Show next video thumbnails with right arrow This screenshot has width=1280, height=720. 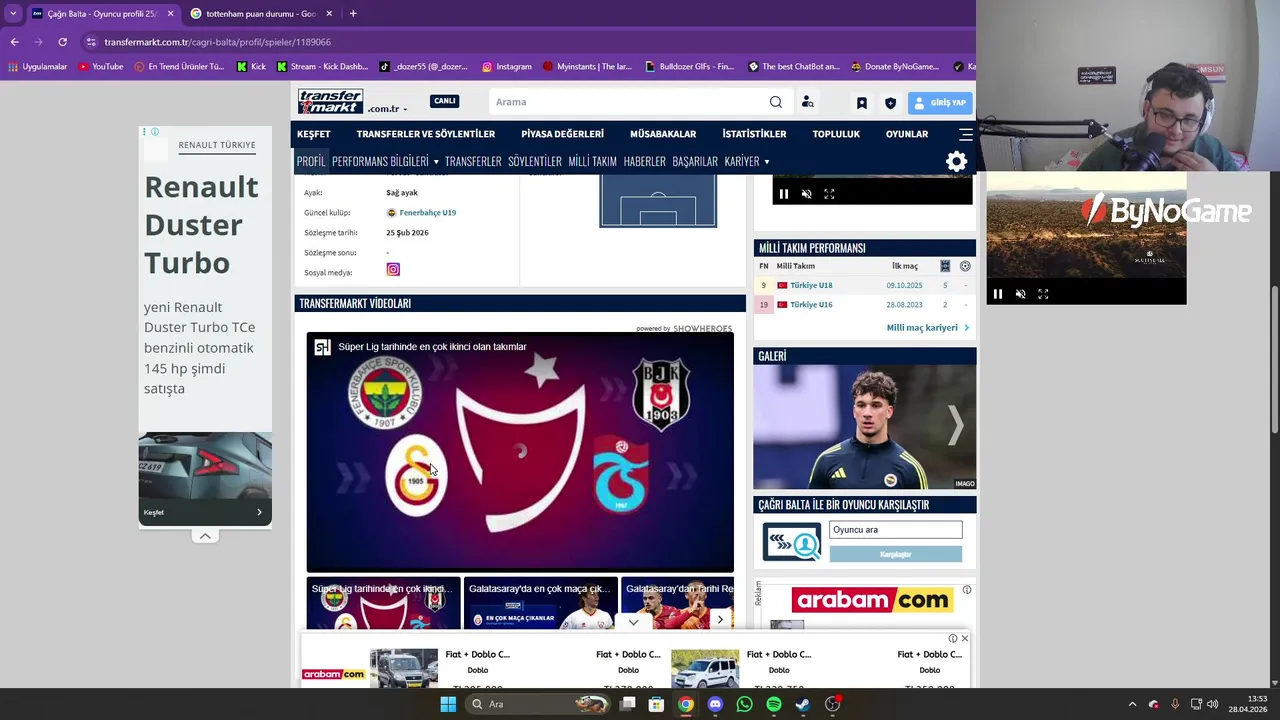719,620
